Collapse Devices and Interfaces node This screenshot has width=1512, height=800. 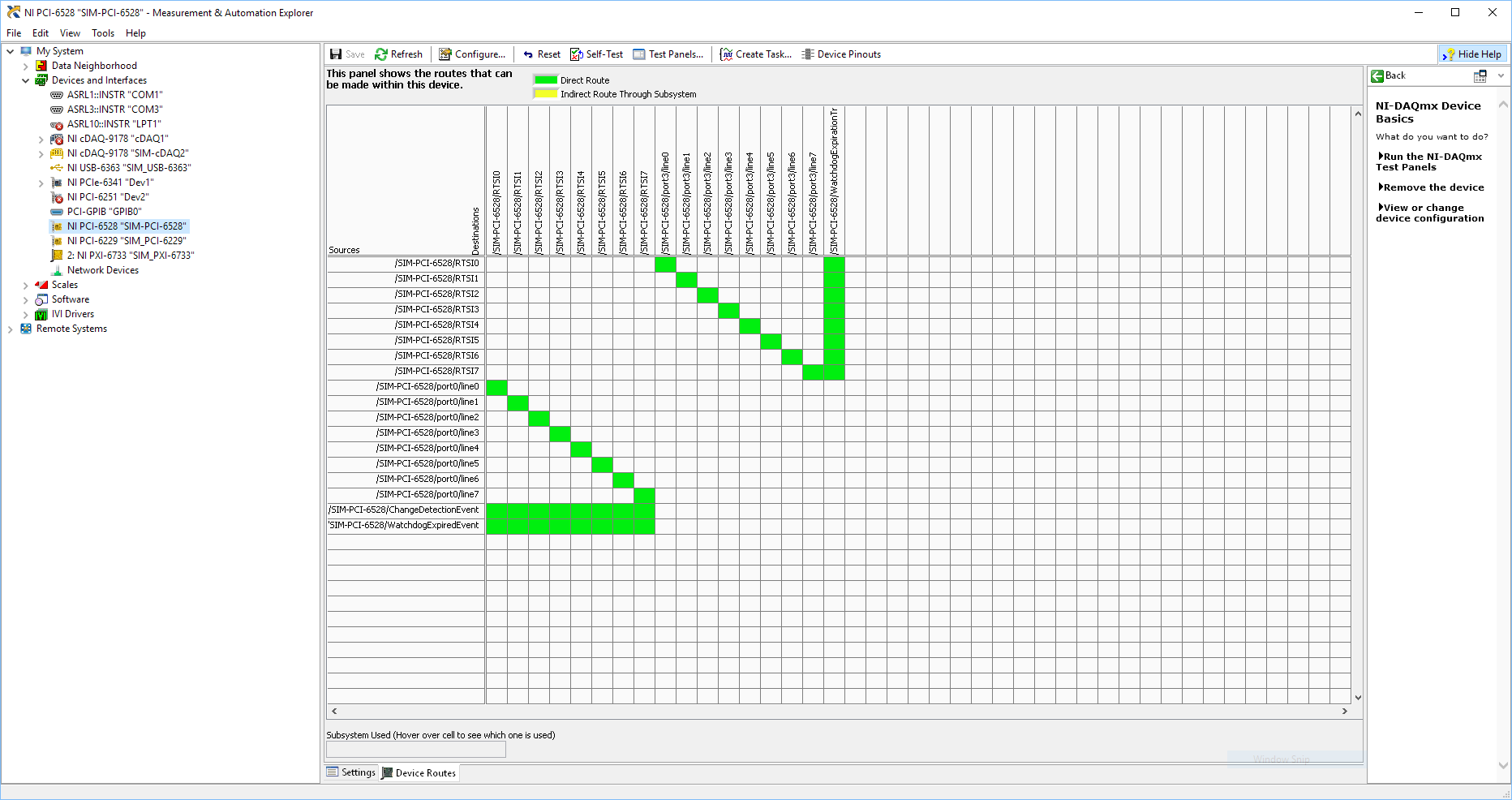tap(26, 80)
